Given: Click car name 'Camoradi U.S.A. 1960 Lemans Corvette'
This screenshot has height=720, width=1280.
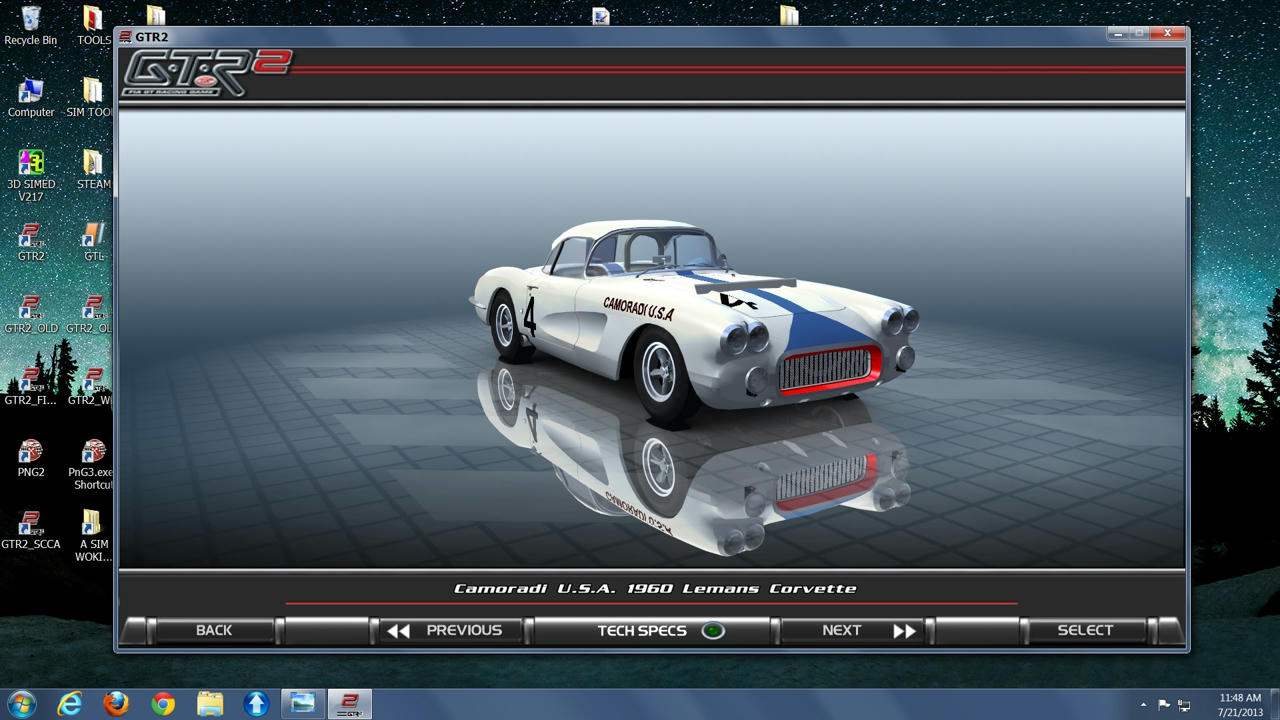Looking at the screenshot, I should [x=655, y=588].
